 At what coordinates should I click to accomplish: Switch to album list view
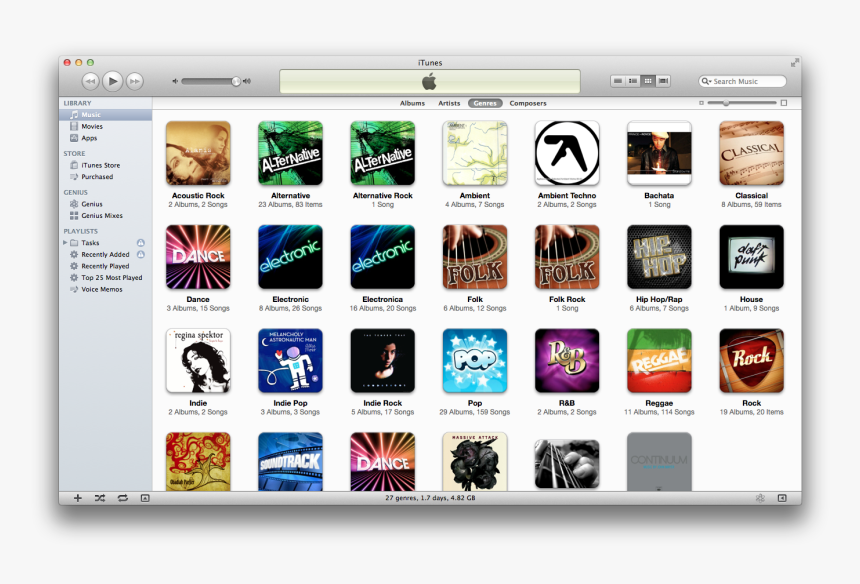(x=633, y=81)
